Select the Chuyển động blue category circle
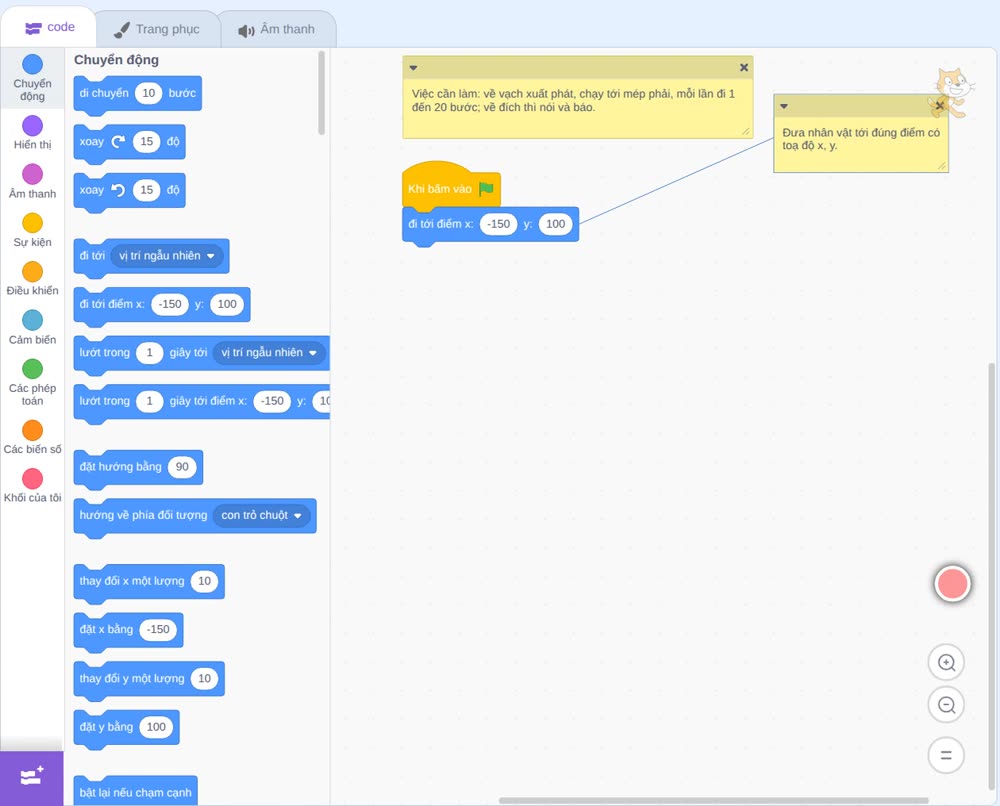The width and height of the screenshot is (1000, 806). tap(33, 64)
